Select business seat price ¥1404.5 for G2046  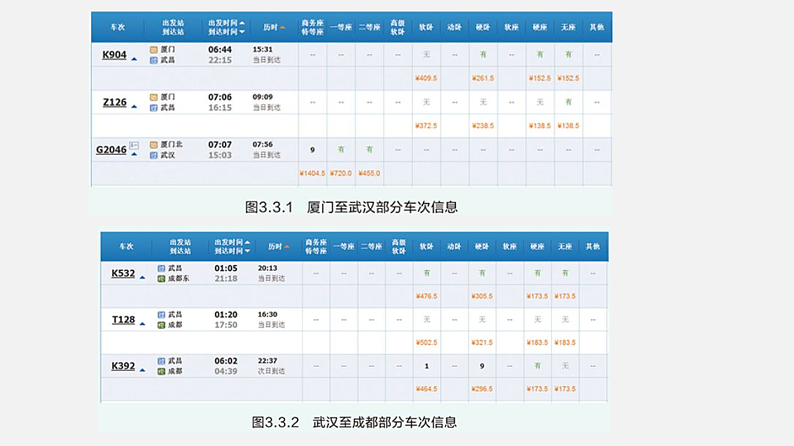pyautogui.click(x=312, y=174)
